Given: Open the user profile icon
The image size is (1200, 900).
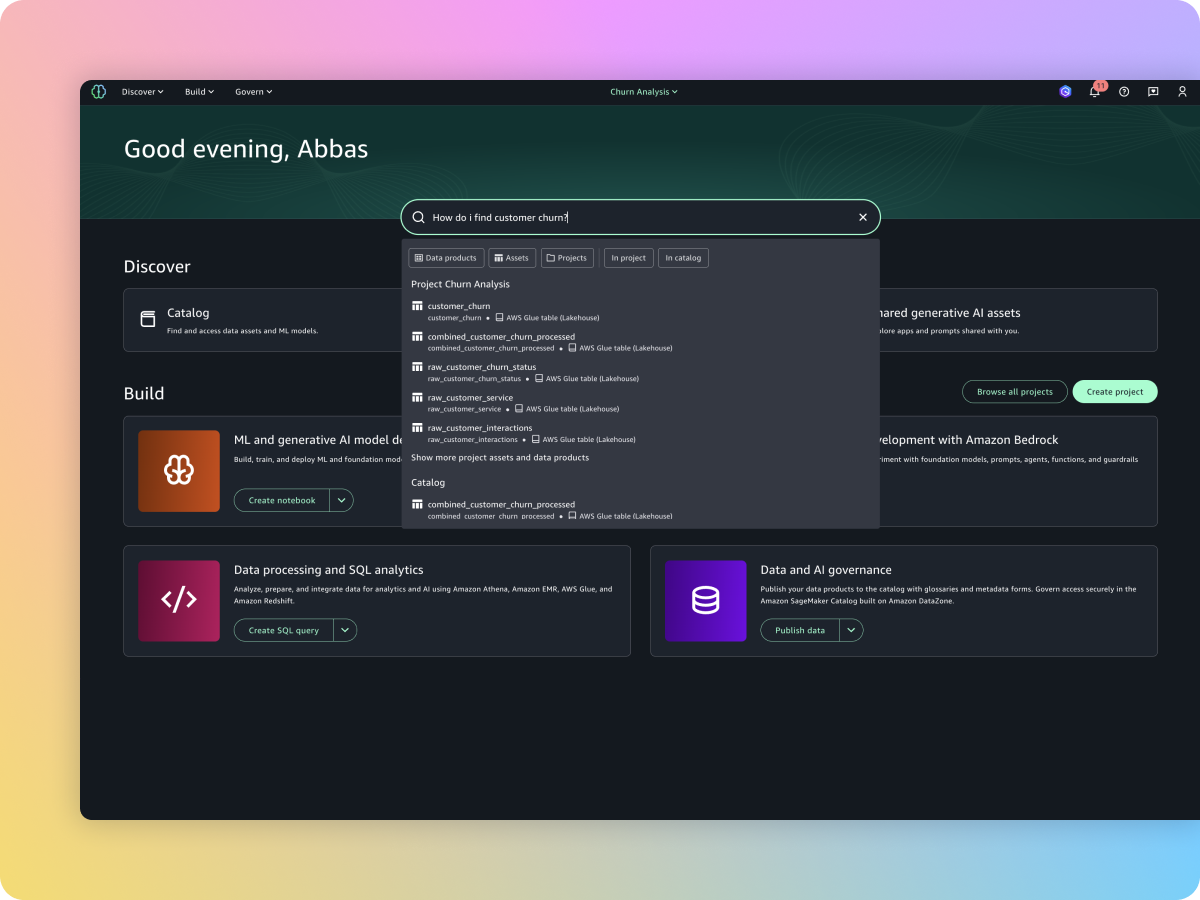Looking at the screenshot, I should pyautogui.click(x=1182, y=92).
